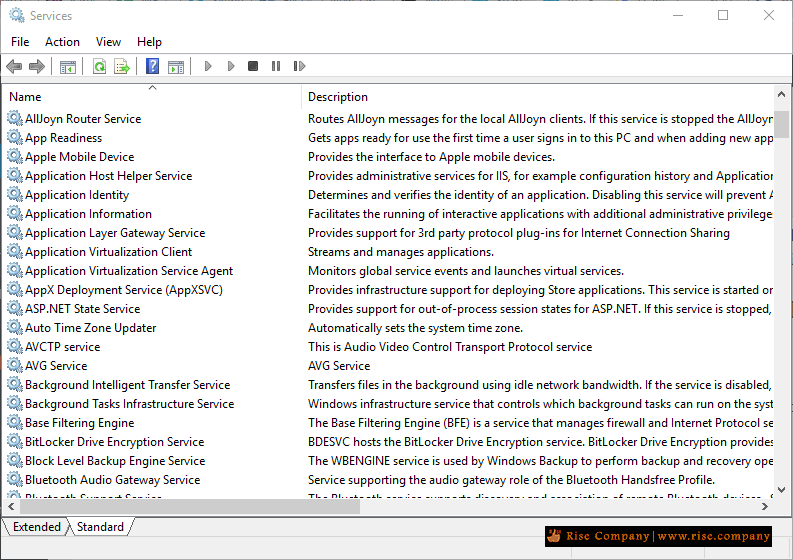Image resolution: width=793 pixels, height=560 pixels.
Task: Click the horizontal scrollbar thumb
Action: [190, 506]
